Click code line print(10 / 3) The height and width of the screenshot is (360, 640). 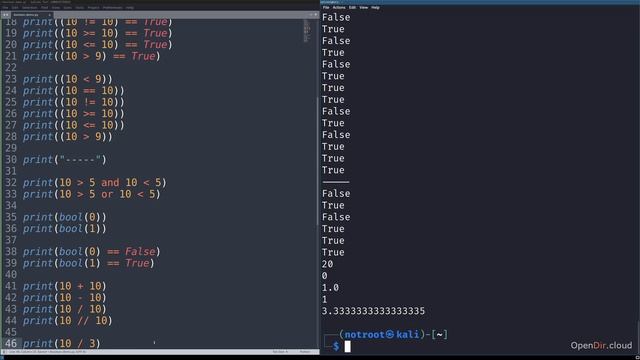(x=61, y=343)
